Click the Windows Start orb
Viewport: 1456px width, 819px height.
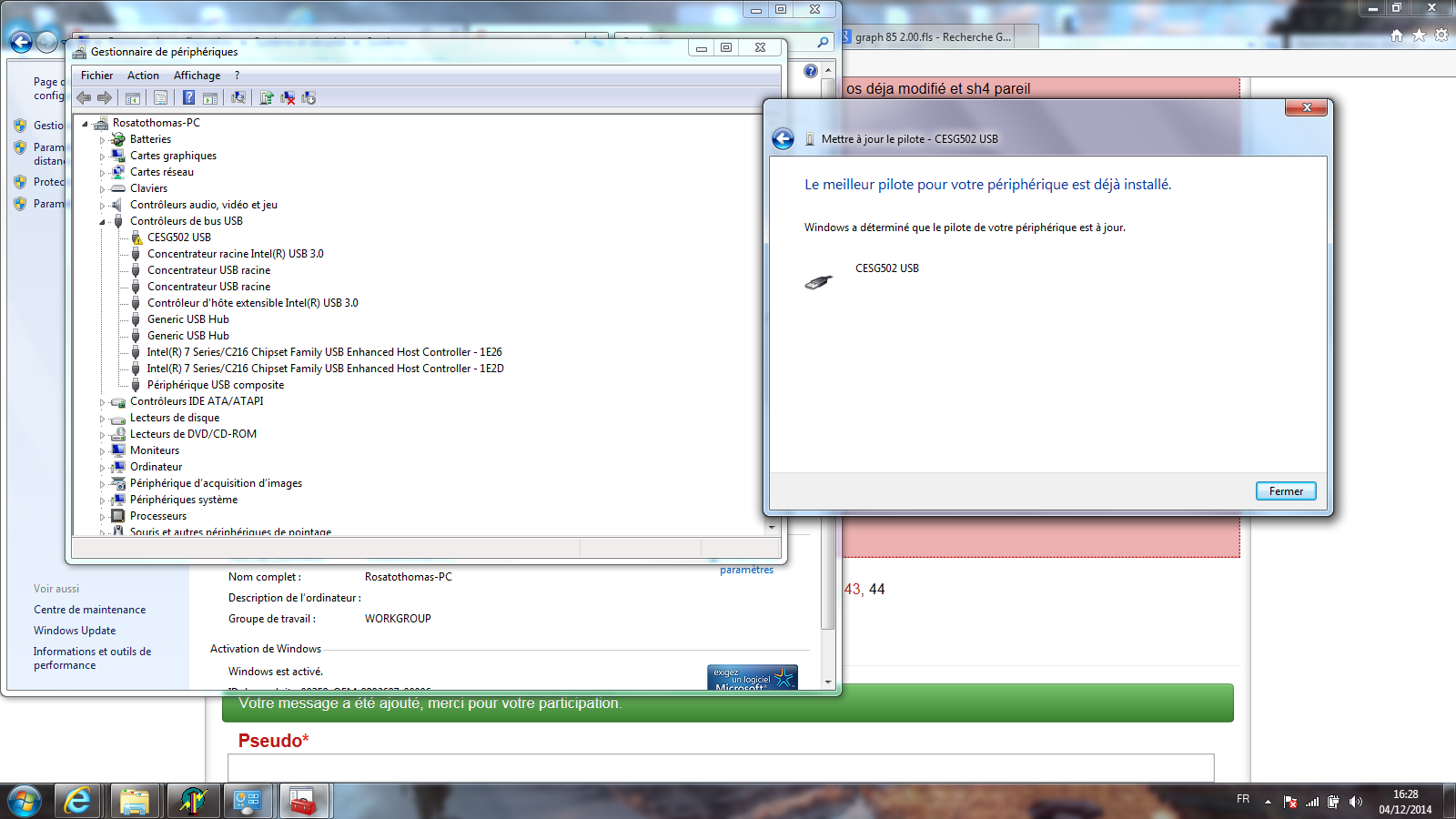coord(25,801)
